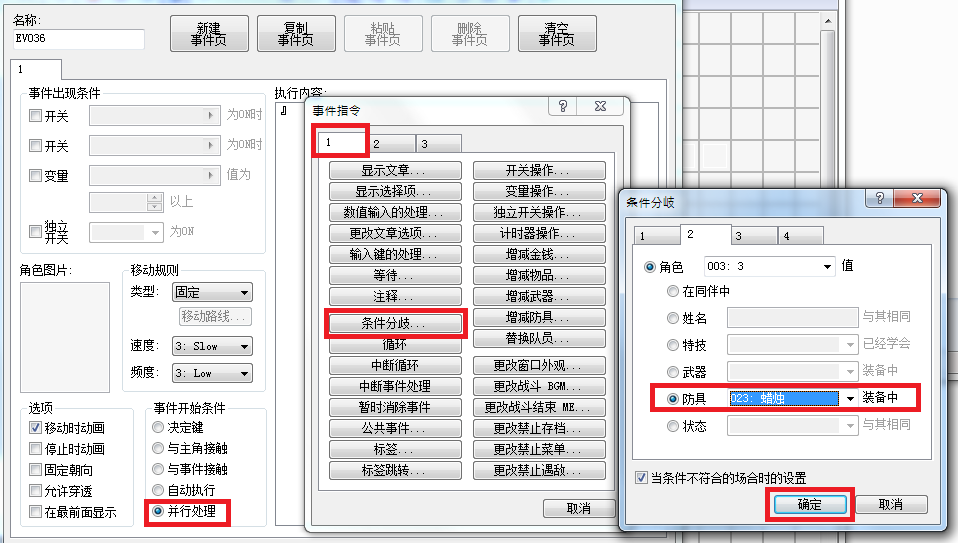Select event page tab 1

(x=35, y=69)
